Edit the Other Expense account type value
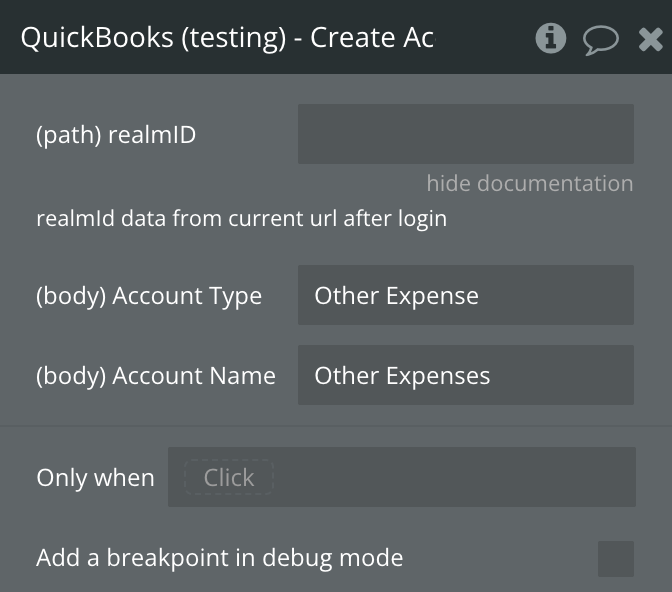The image size is (672, 592). pos(396,296)
